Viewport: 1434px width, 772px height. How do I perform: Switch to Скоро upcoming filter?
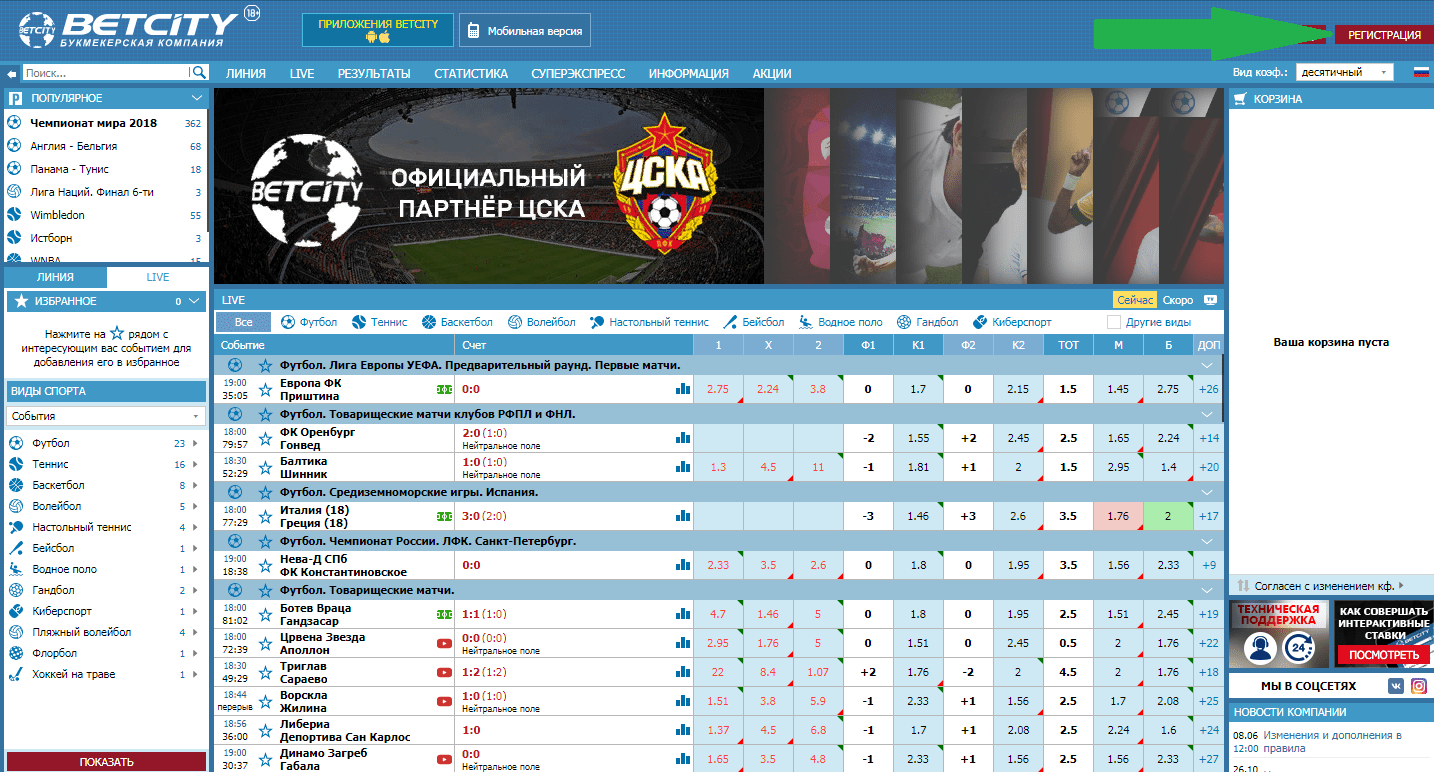1178,300
